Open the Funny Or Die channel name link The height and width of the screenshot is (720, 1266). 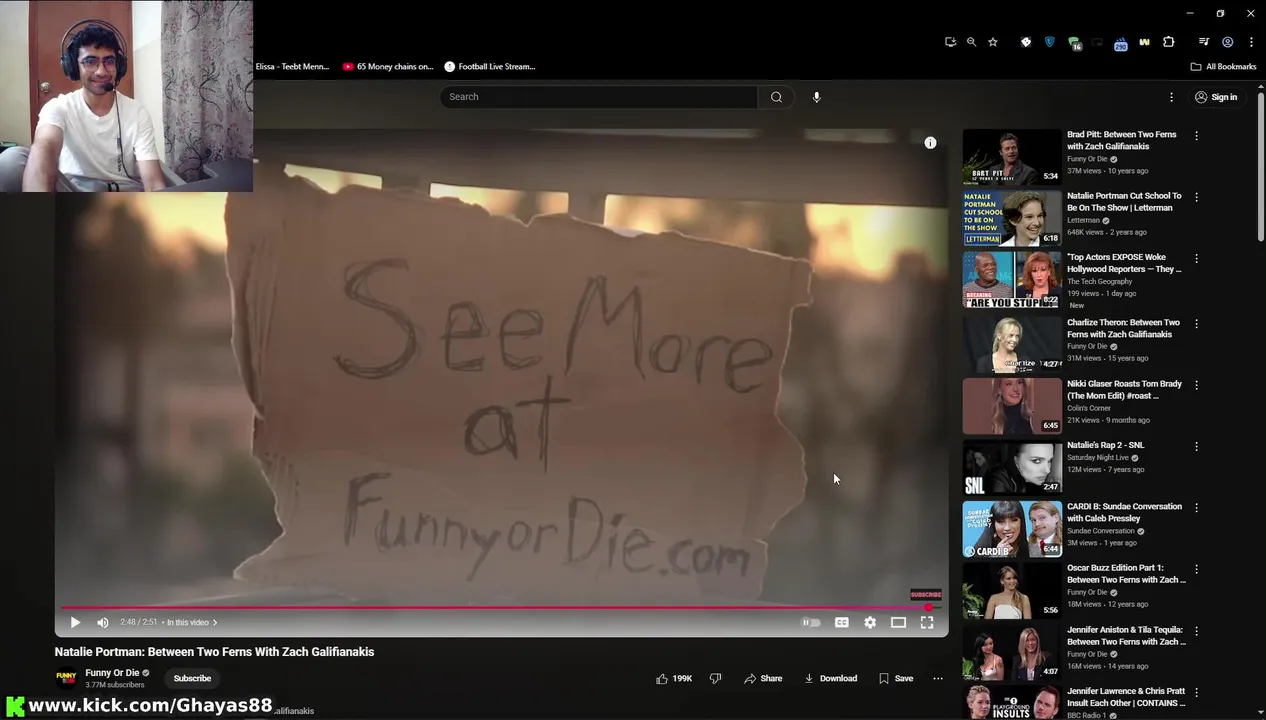(x=112, y=673)
